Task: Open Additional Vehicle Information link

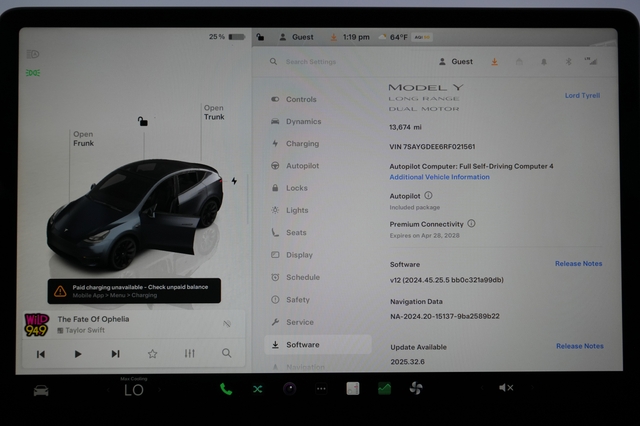Action: [439, 177]
